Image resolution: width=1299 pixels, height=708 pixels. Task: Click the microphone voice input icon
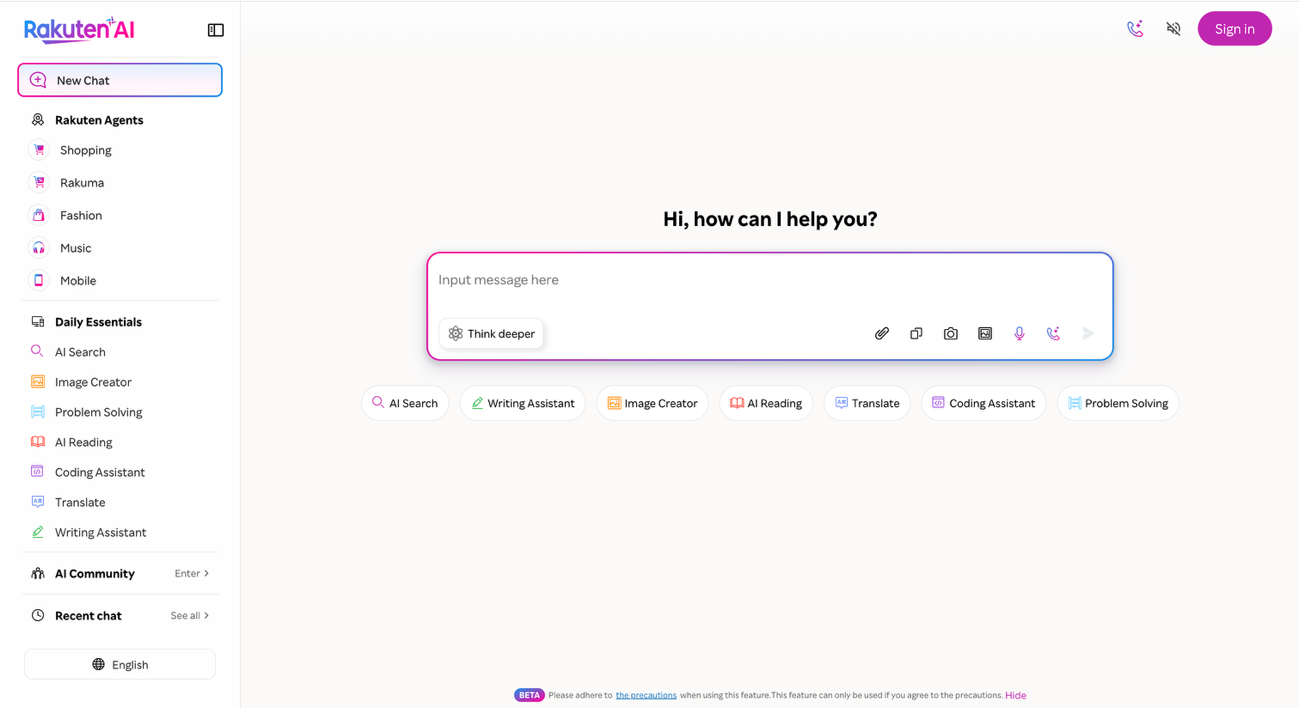tap(1019, 334)
